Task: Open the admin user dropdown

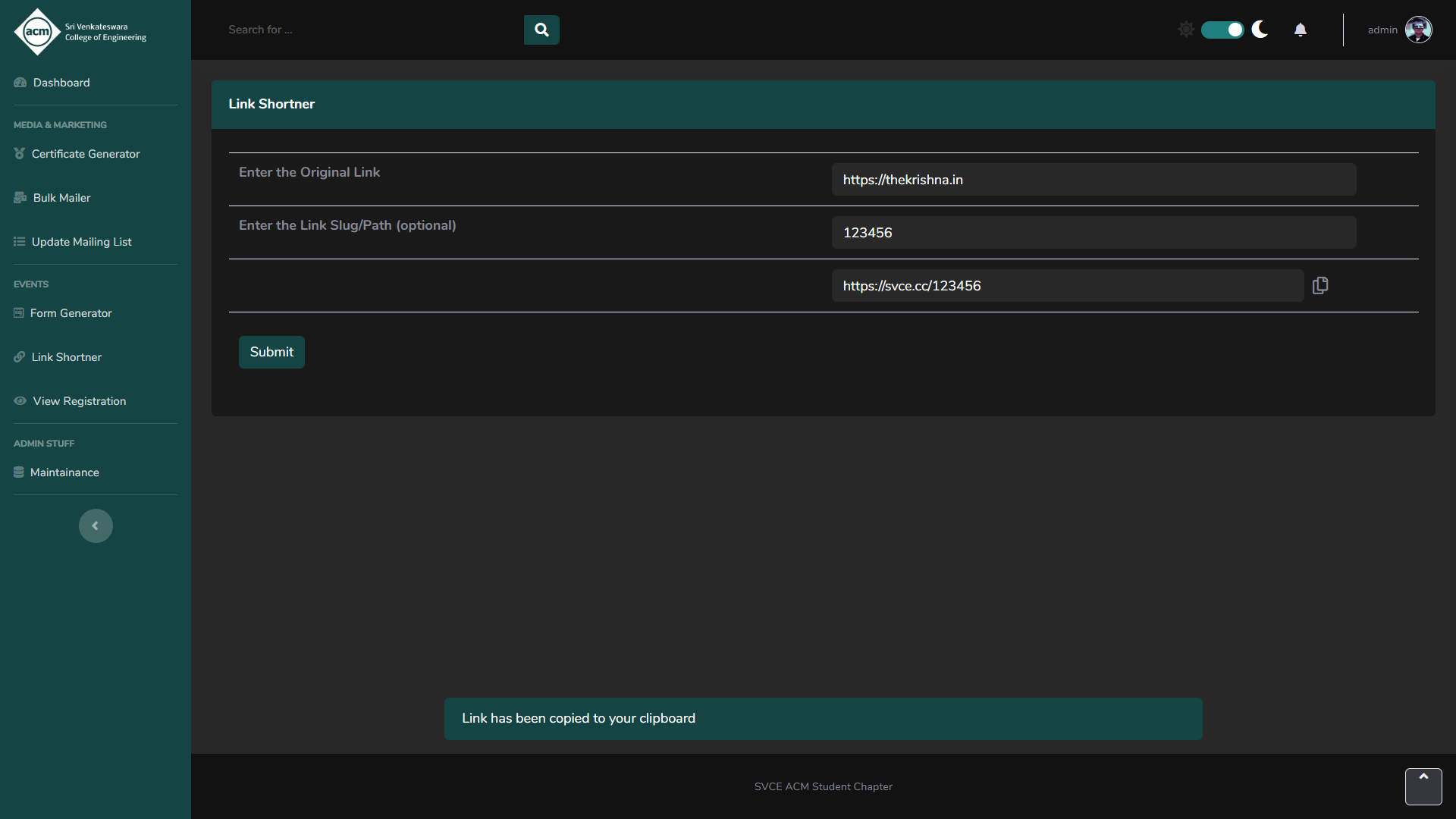Action: [1382, 30]
